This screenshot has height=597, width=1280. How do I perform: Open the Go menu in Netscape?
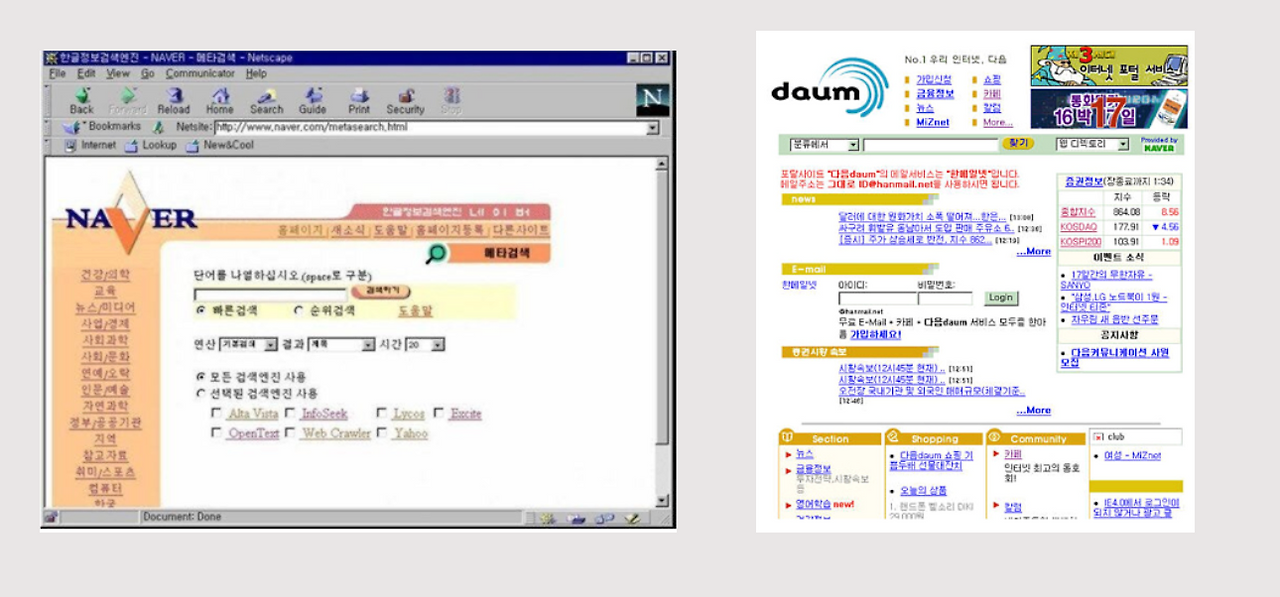(147, 74)
